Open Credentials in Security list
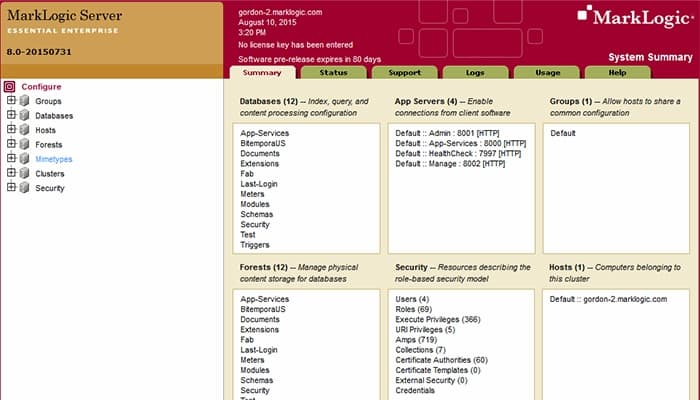700x400 pixels. (x=415, y=391)
